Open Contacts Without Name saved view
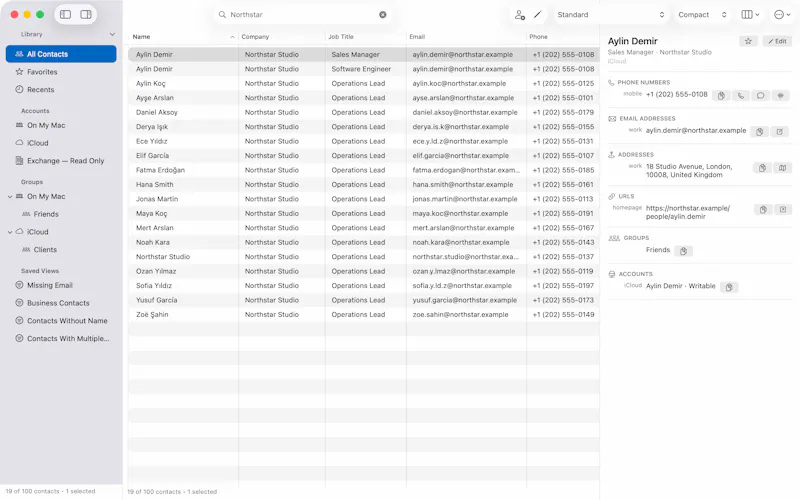The width and height of the screenshot is (800, 500). coord(61,321)
